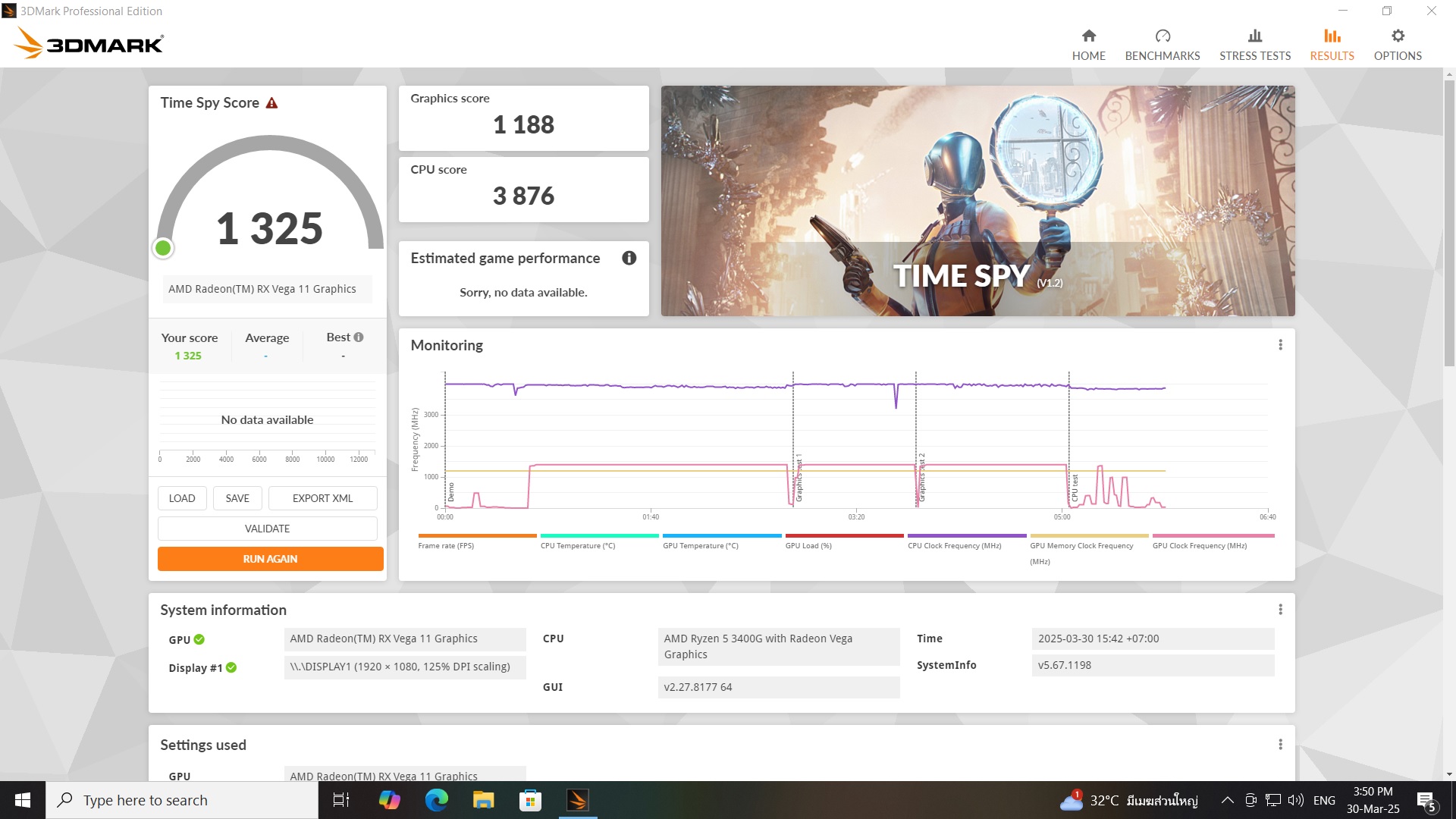
Task: Click the Best score info icon
Action: point(359,337)
